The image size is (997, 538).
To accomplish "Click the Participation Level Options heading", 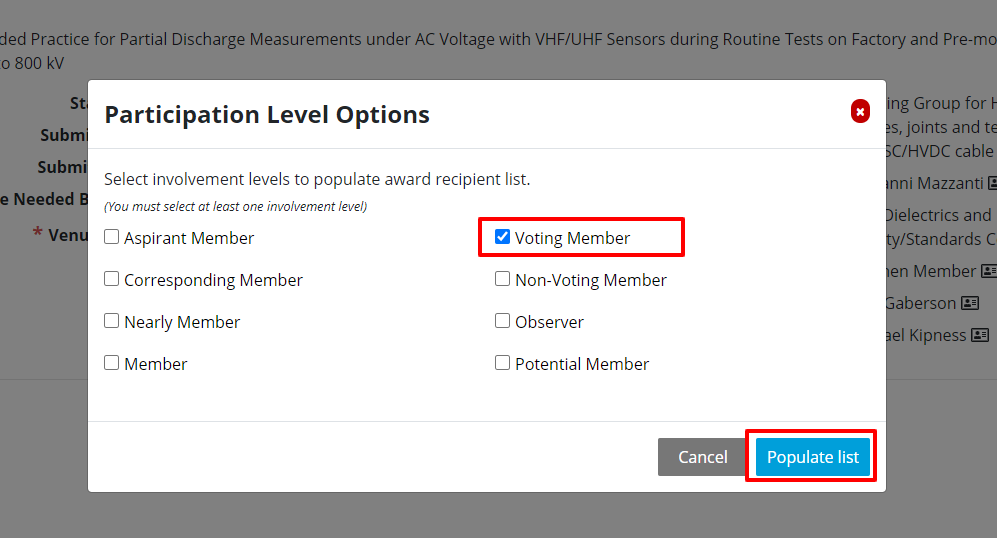I will (x=267, y=114).
